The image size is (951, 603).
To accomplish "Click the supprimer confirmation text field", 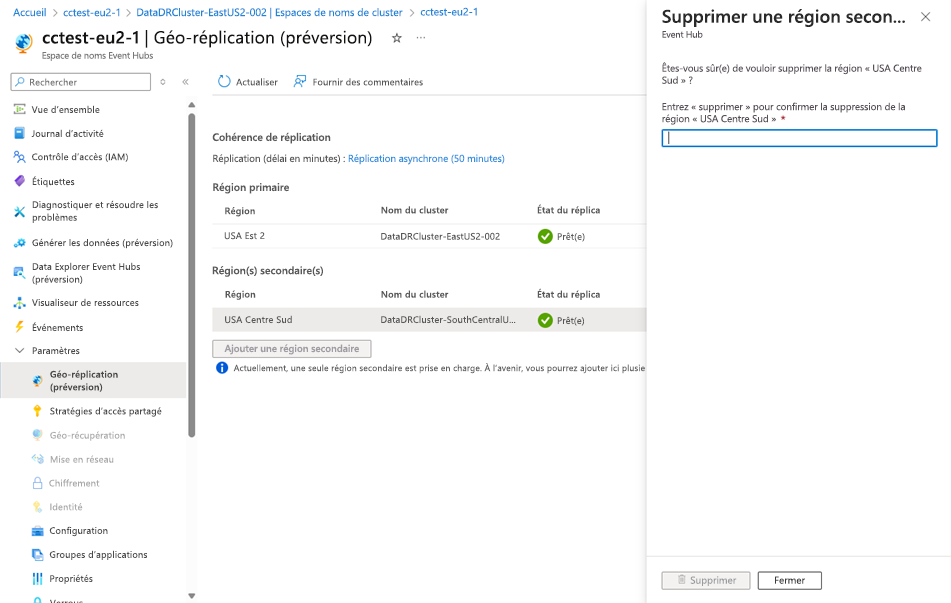I will coord(797,138).
